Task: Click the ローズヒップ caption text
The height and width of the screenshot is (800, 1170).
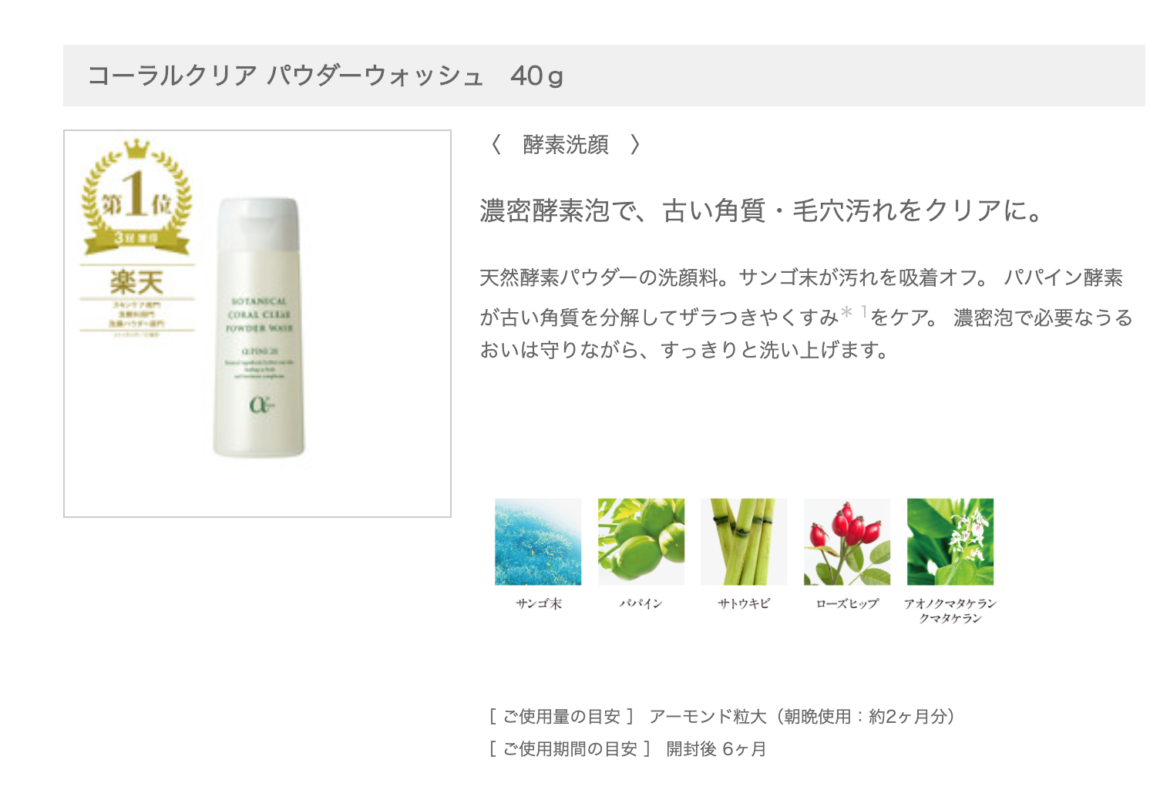Action: [x=847, y=603]
